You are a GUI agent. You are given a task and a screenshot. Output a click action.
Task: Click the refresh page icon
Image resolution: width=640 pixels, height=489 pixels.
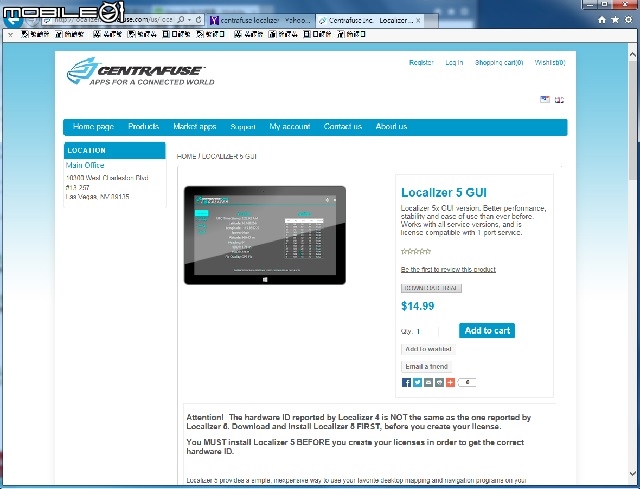click(x=198, y=20)
